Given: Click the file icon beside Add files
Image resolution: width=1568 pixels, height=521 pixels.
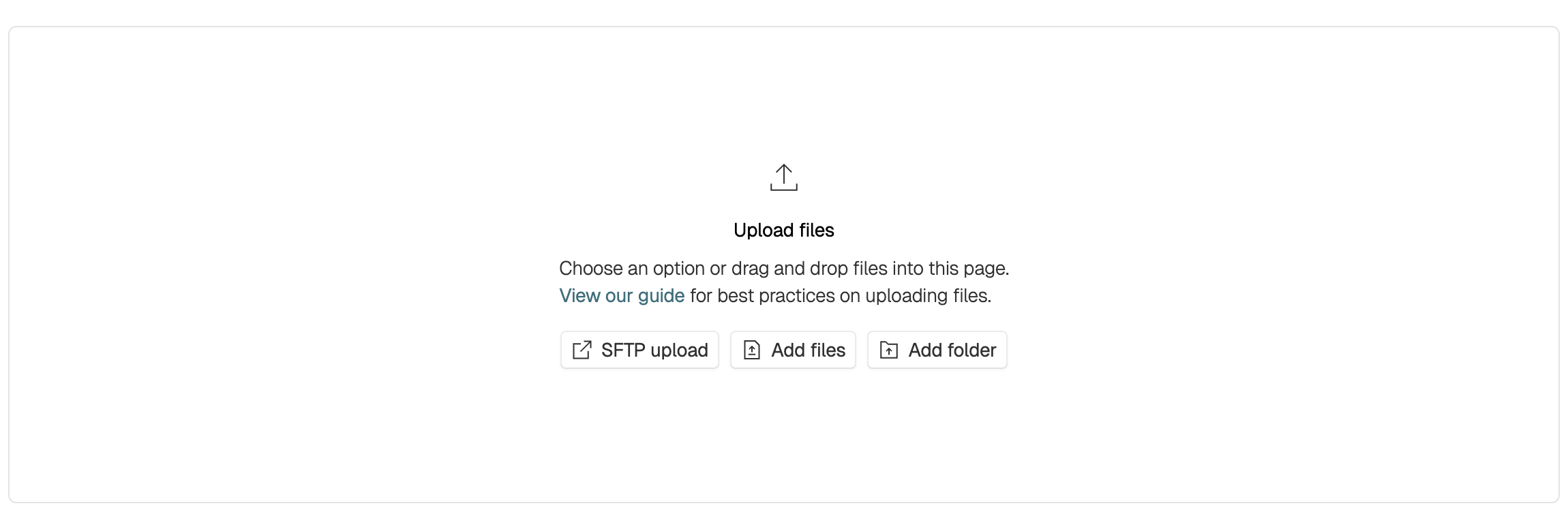Looking at the screenshot, I should (x=751, y=351).
